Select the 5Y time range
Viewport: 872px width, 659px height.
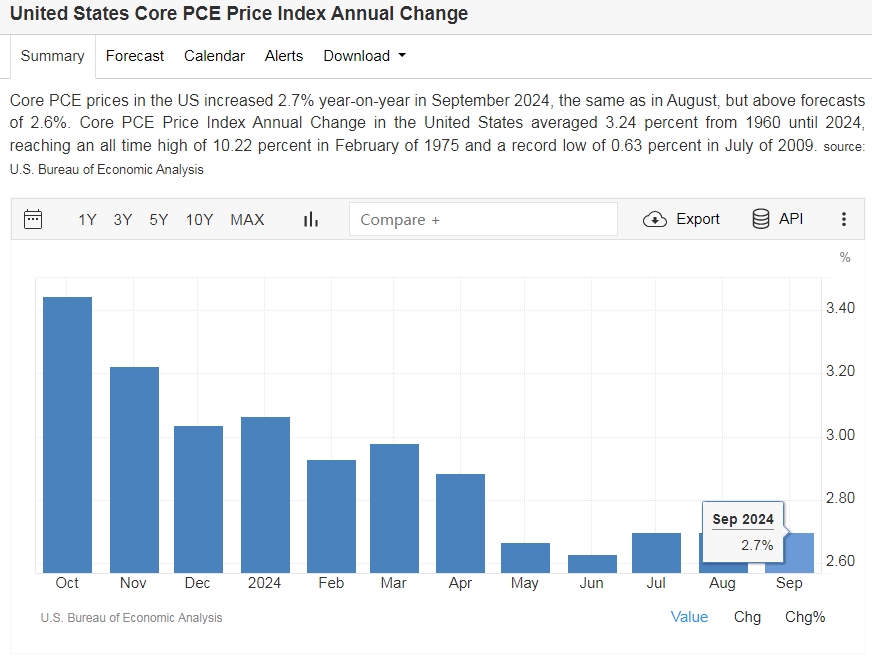159,219
